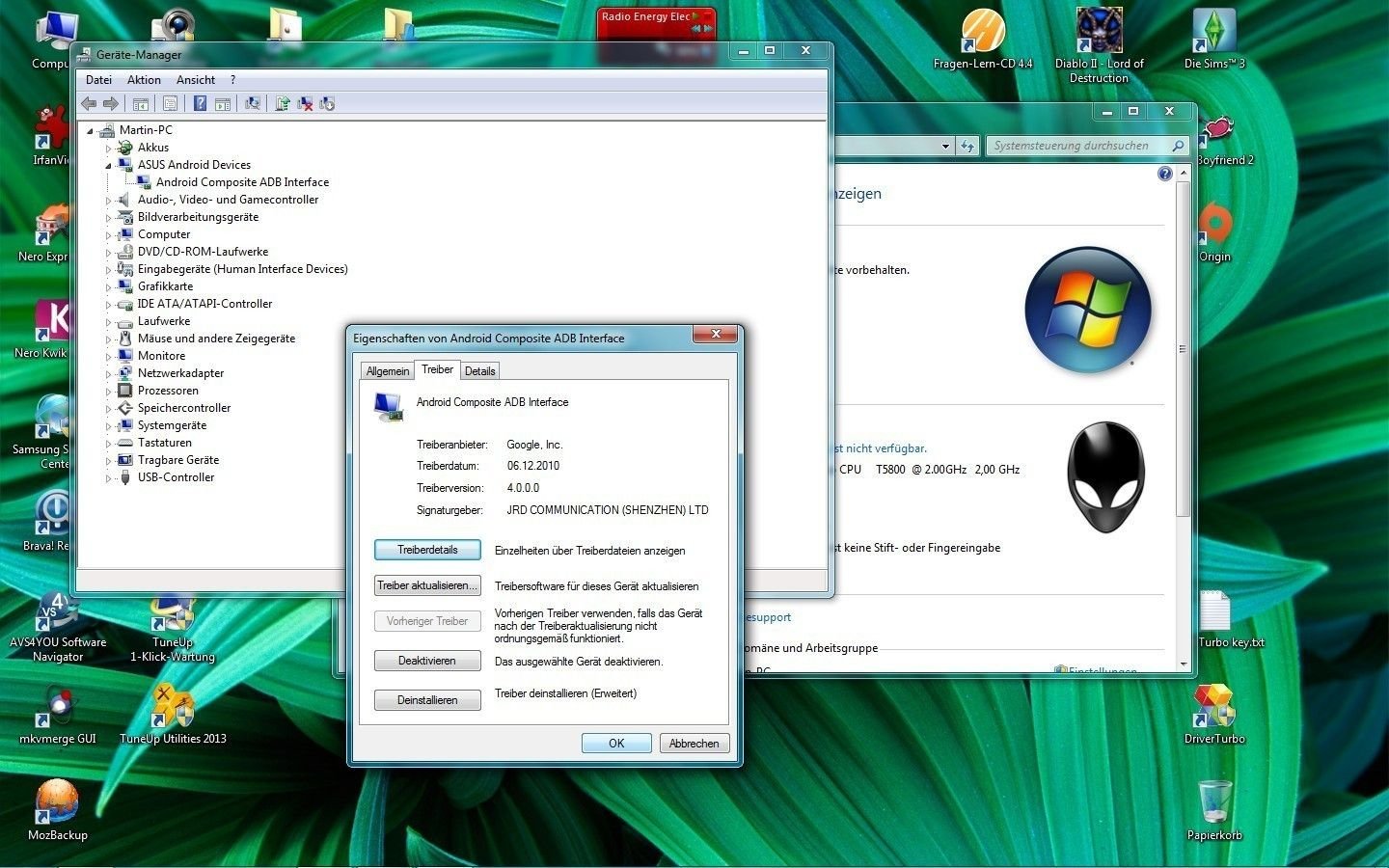Click the System window vertical scrollbar
This screenshot has height=868, width=1389.
point(1183,420)
